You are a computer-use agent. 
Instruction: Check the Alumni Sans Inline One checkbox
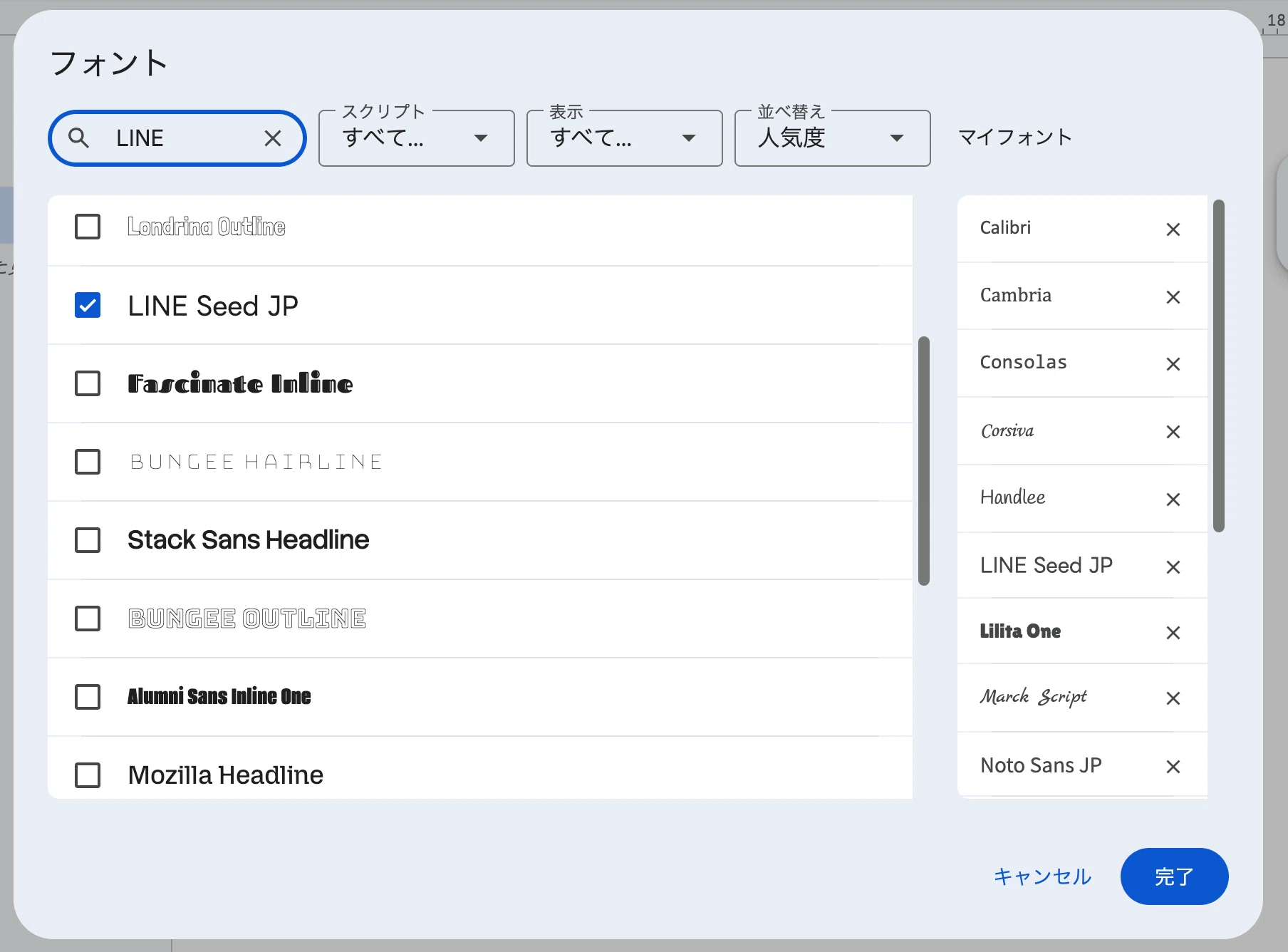[88, 697]
